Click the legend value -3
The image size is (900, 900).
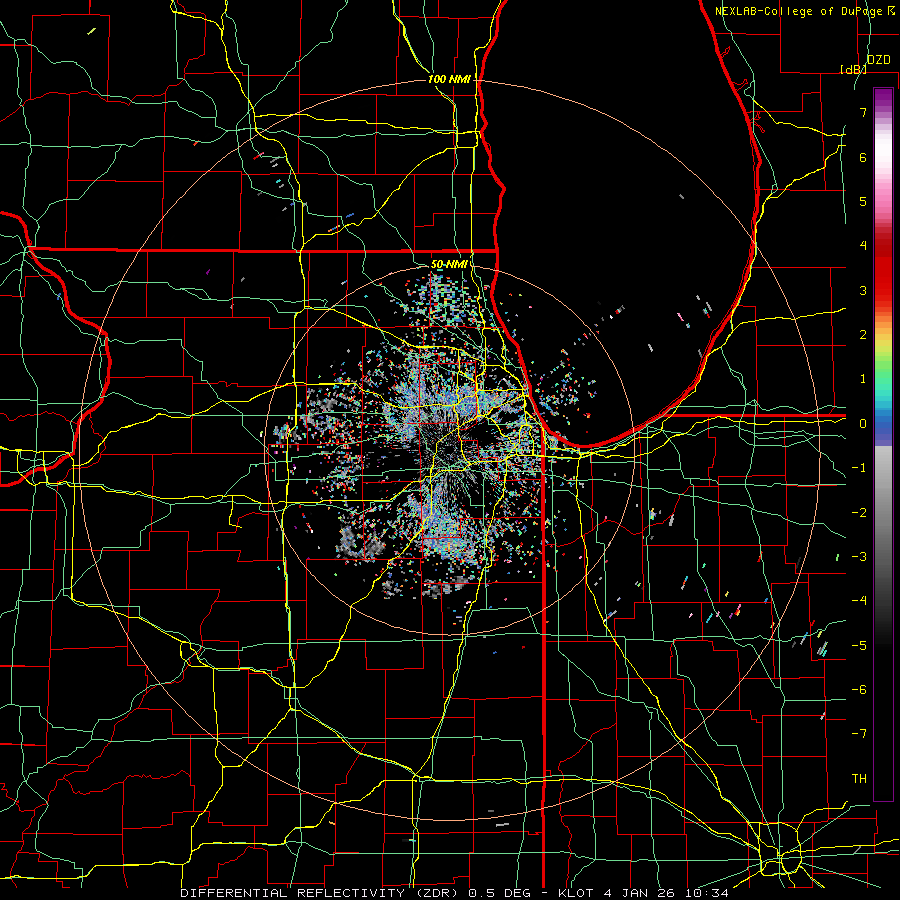tap(859, 557)
